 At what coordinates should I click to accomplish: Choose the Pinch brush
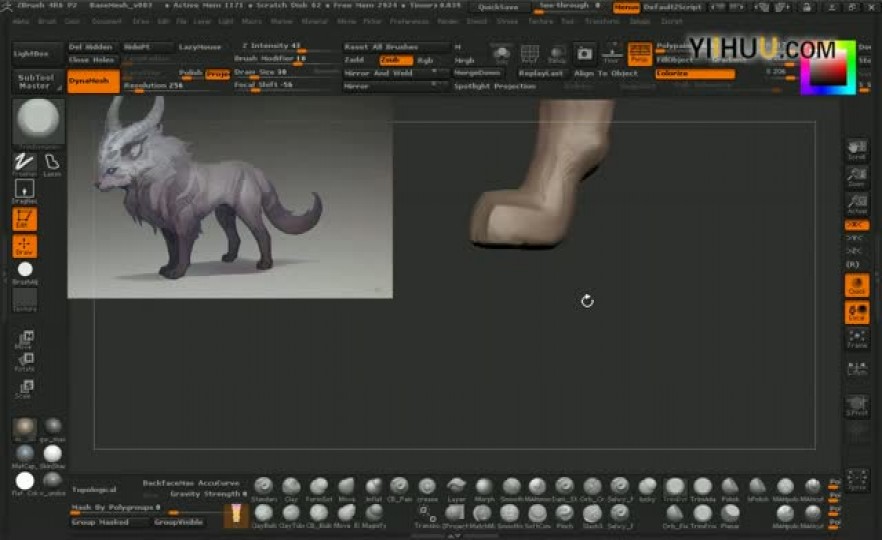[565, 515]
